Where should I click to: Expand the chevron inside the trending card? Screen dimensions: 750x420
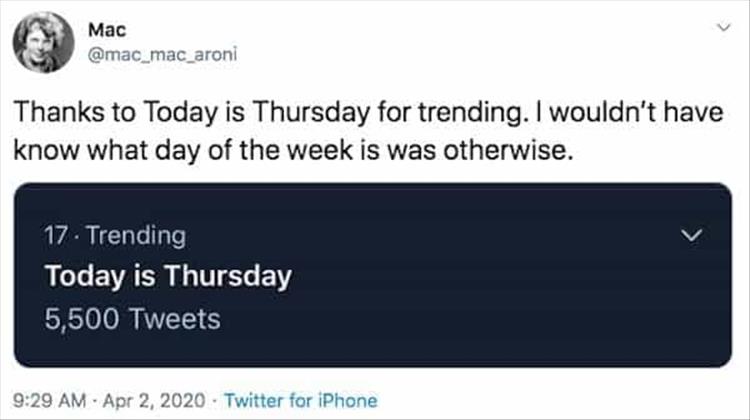pos(692,235)
